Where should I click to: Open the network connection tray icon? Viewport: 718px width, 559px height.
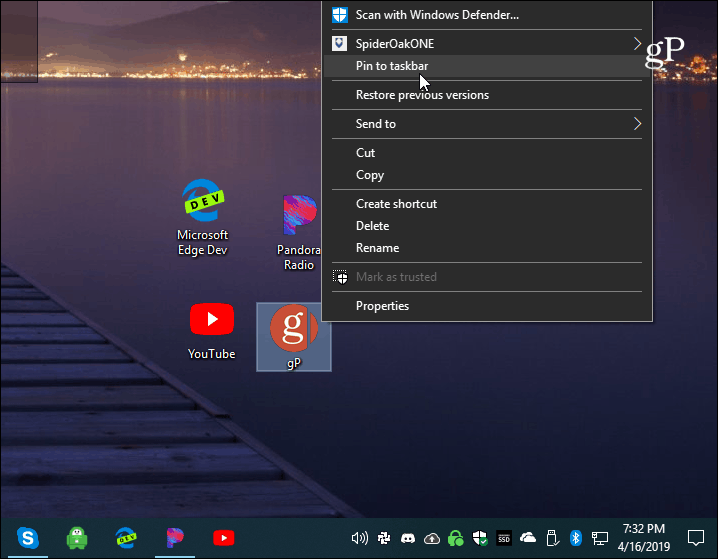point(600,538)
